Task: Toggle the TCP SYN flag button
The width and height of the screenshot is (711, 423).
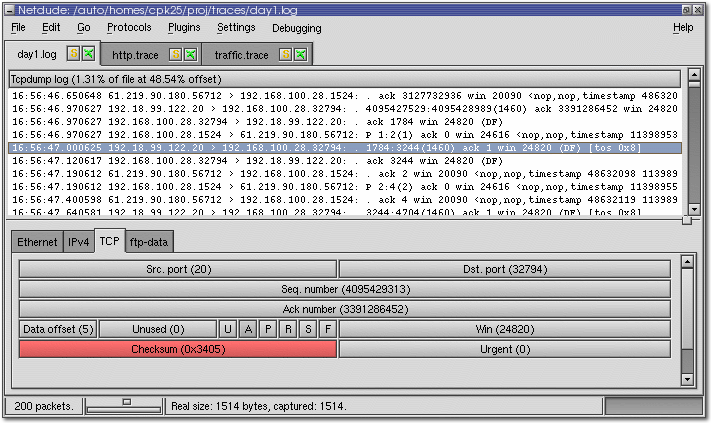Action: click(307, 329)
